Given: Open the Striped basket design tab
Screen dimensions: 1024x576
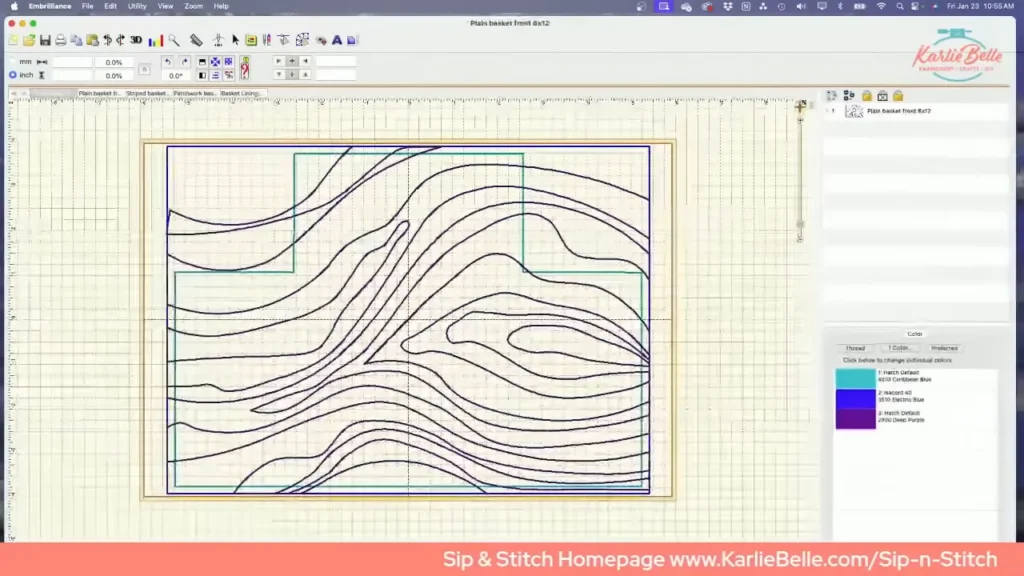Looking at the screenshot, I should tap(146, 92).
